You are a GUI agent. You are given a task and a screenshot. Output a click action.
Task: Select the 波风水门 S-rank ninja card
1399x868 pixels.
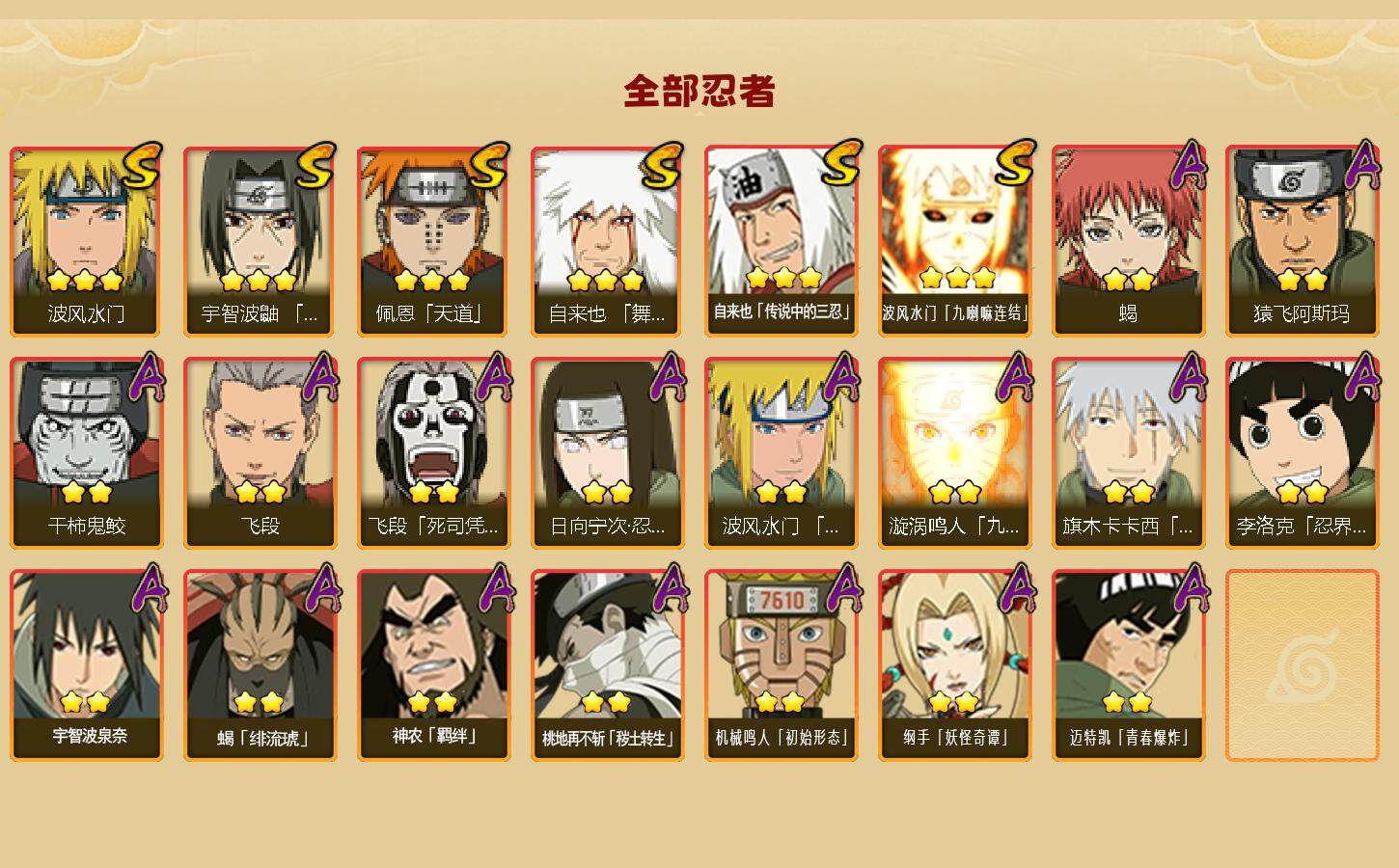[x=87, y=241]
